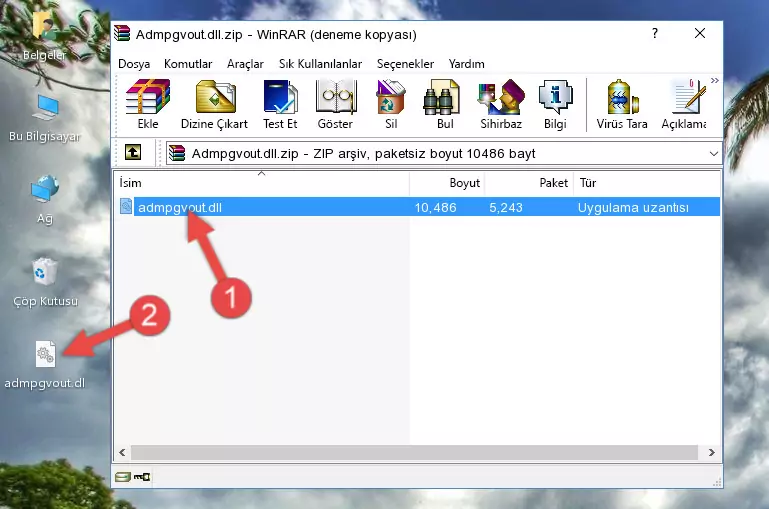Click the horizontal scrollbar right arrow
Screen dimensions: 769x509
712,452
